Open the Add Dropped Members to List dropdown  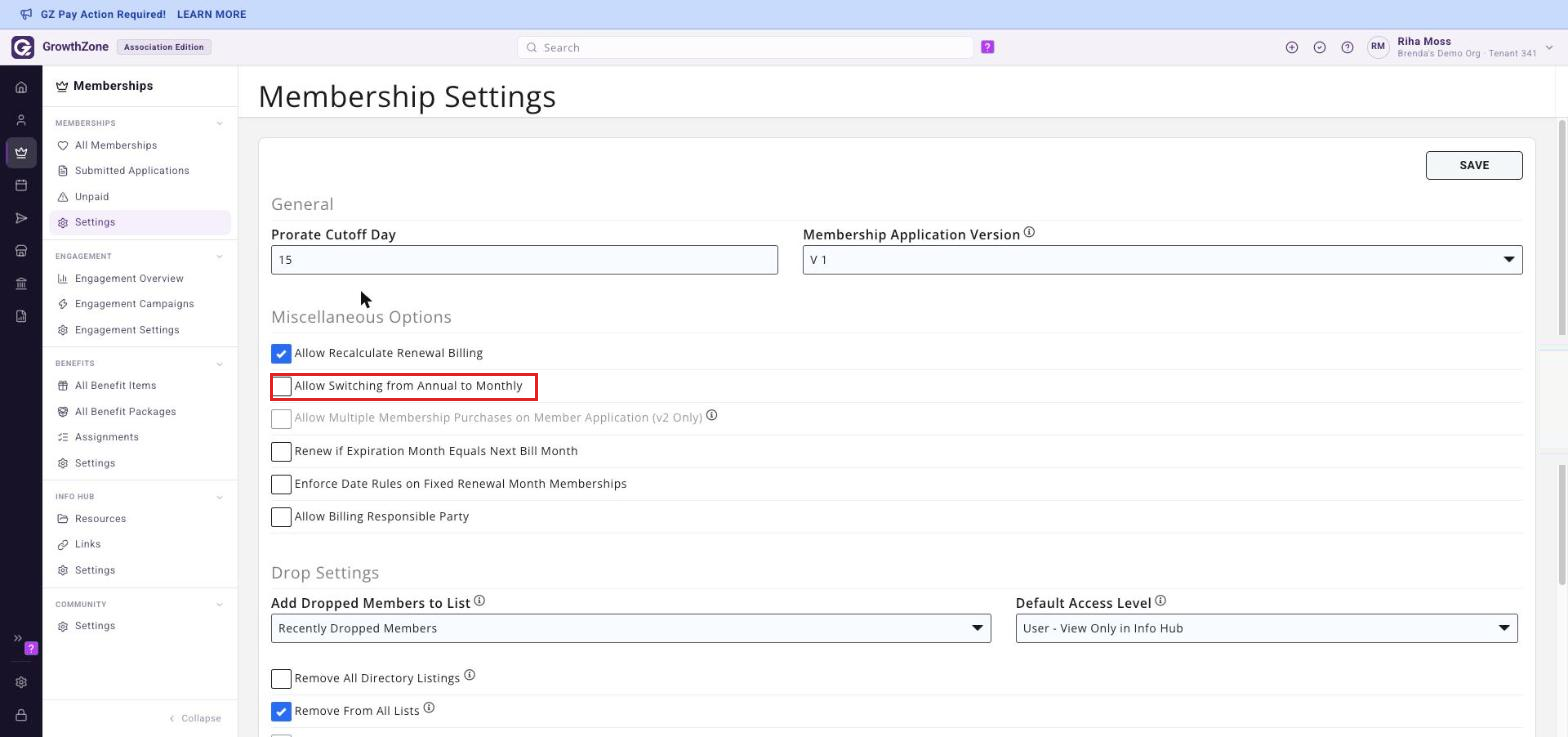(x=631, y=628)
